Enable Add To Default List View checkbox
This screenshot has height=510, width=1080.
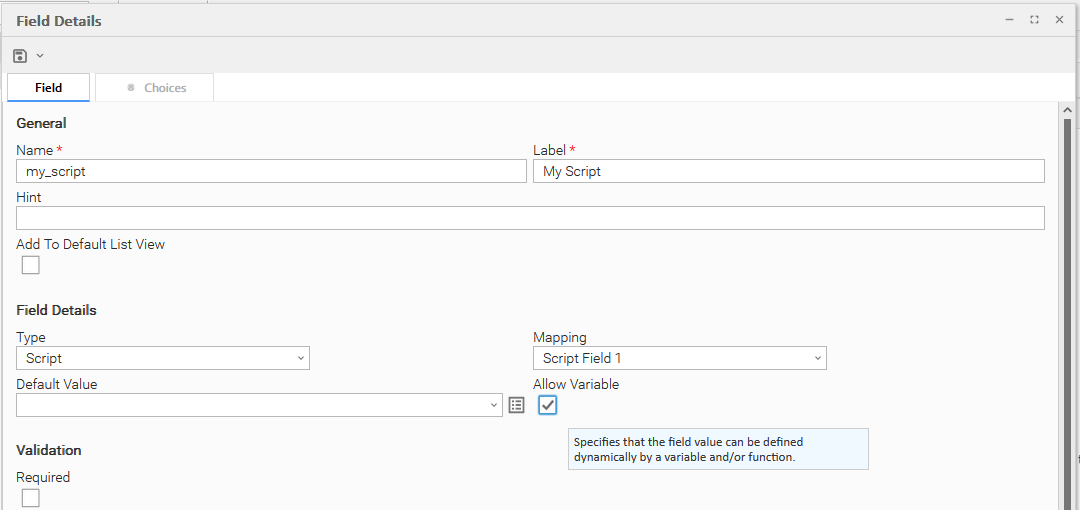click(x=31, y=265)
